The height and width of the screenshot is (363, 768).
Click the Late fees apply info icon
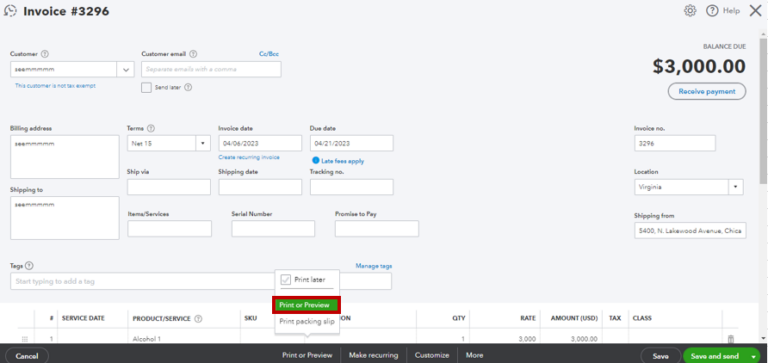[316, 161]
